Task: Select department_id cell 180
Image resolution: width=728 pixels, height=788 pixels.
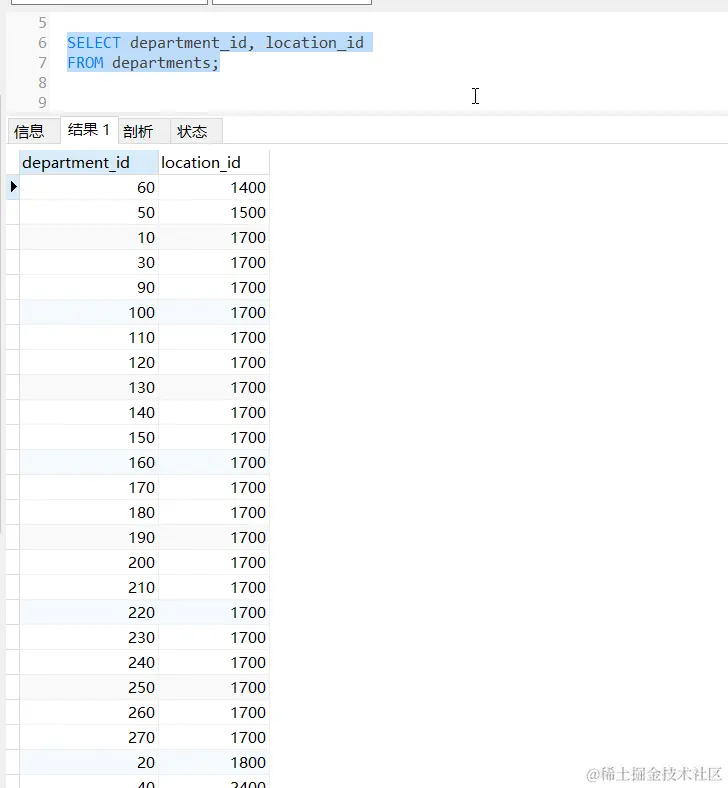Action: pos(88,513)
